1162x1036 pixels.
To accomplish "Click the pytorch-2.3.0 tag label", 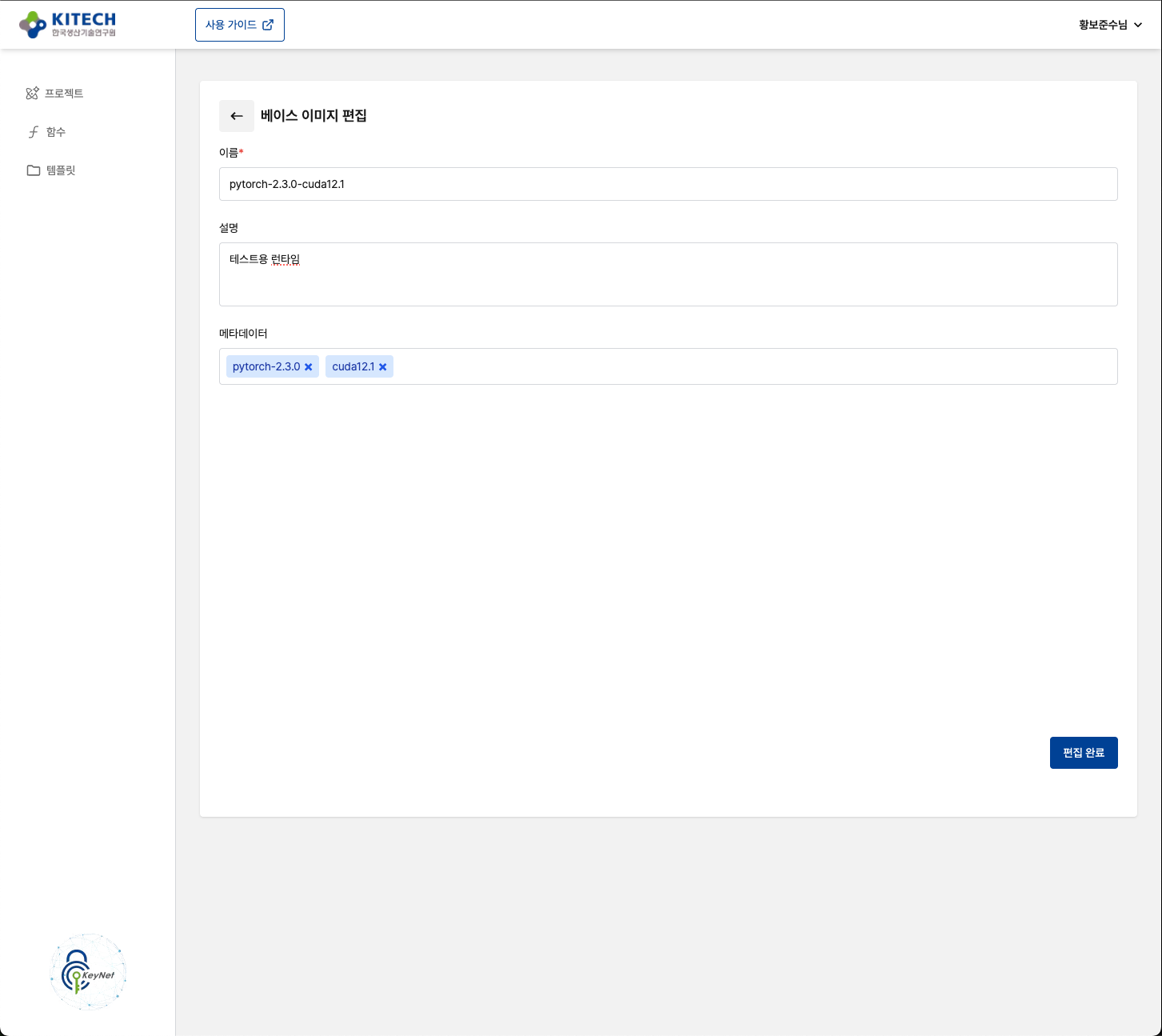I will point(266,366).
